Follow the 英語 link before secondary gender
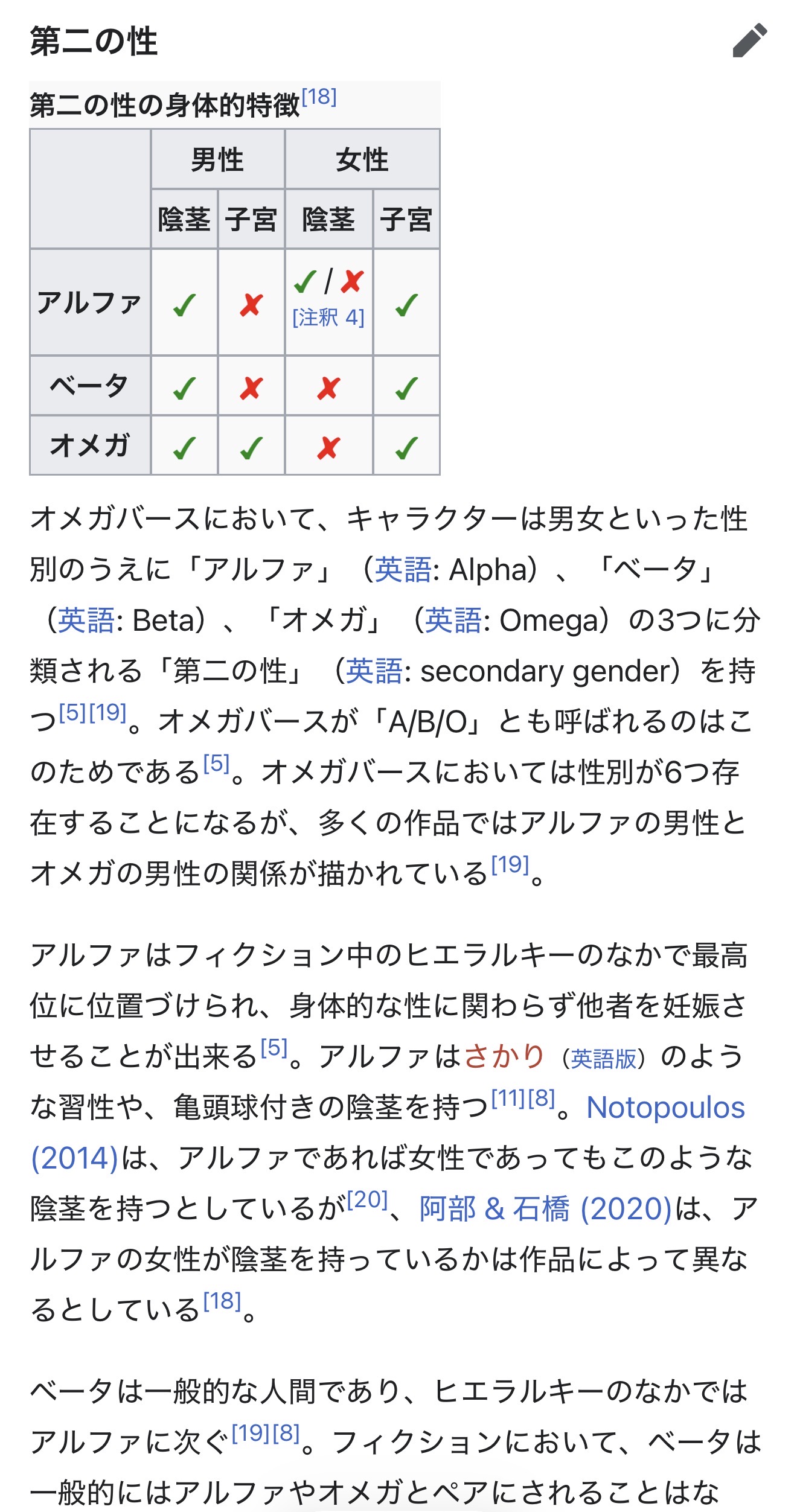Screen dimensions: 797x1512 coord(374,671)
